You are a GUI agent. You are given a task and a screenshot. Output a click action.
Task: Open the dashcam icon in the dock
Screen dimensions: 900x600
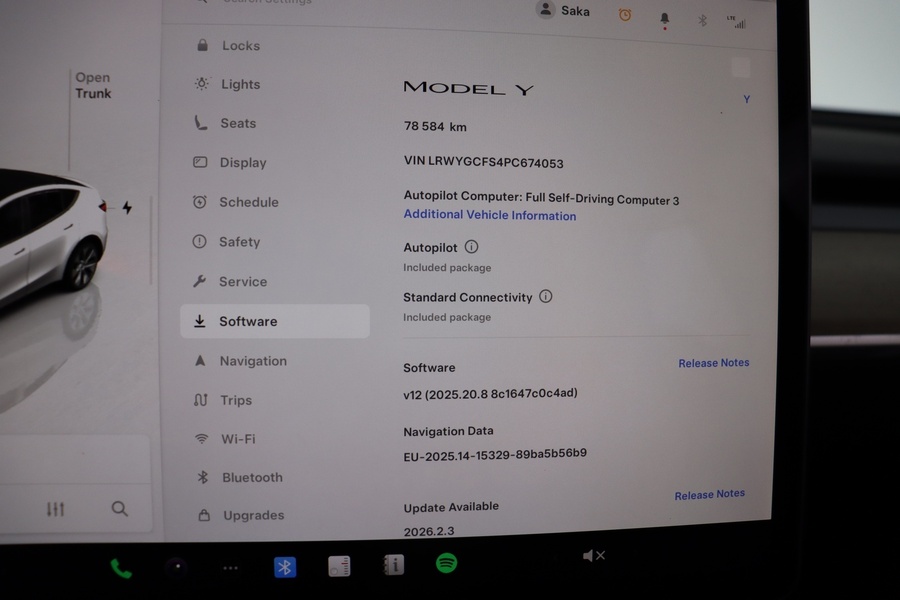[177, 567]
